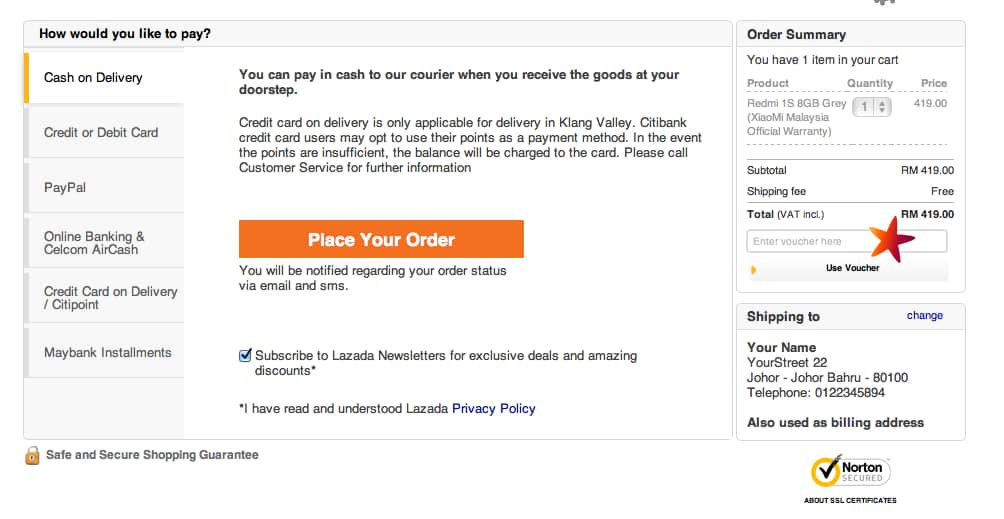Screen dimensions: 1004x519
Task: Click the Safe and Secure Shopping Guarantee text
Action: tap(152, 455)
